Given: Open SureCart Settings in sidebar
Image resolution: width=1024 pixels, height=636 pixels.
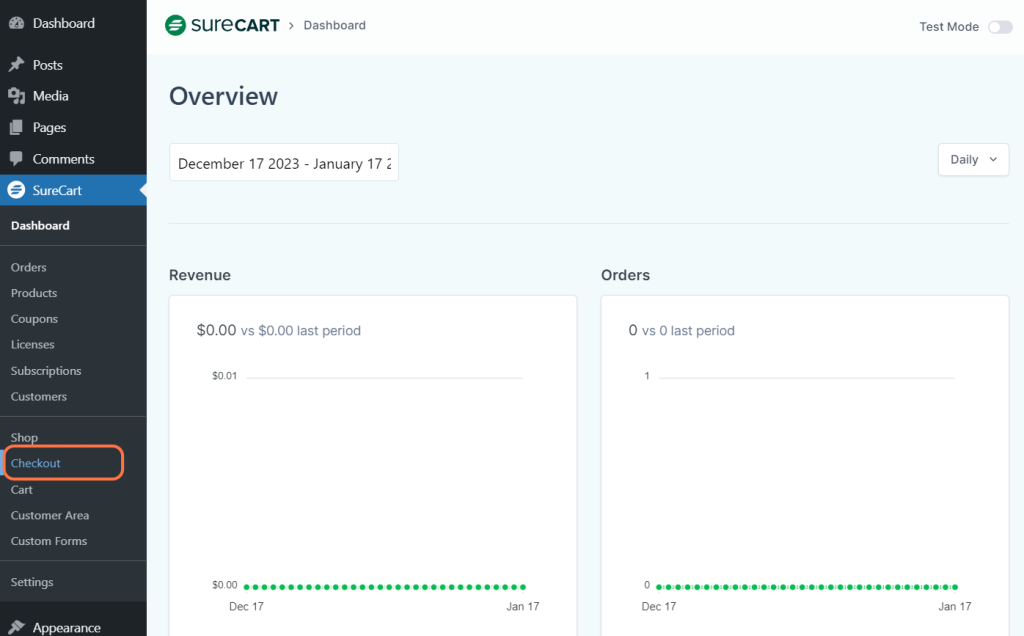Looking at the screenshot, I should click(32, 582).
